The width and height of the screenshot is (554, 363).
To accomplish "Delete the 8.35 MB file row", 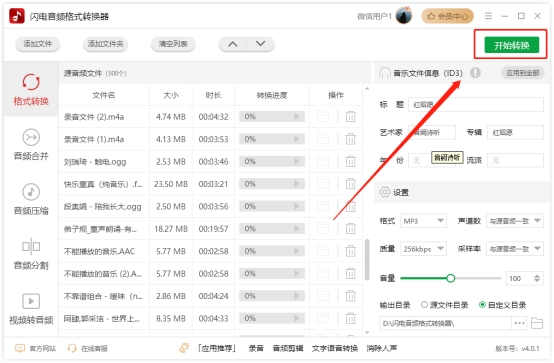I will 350,318.
